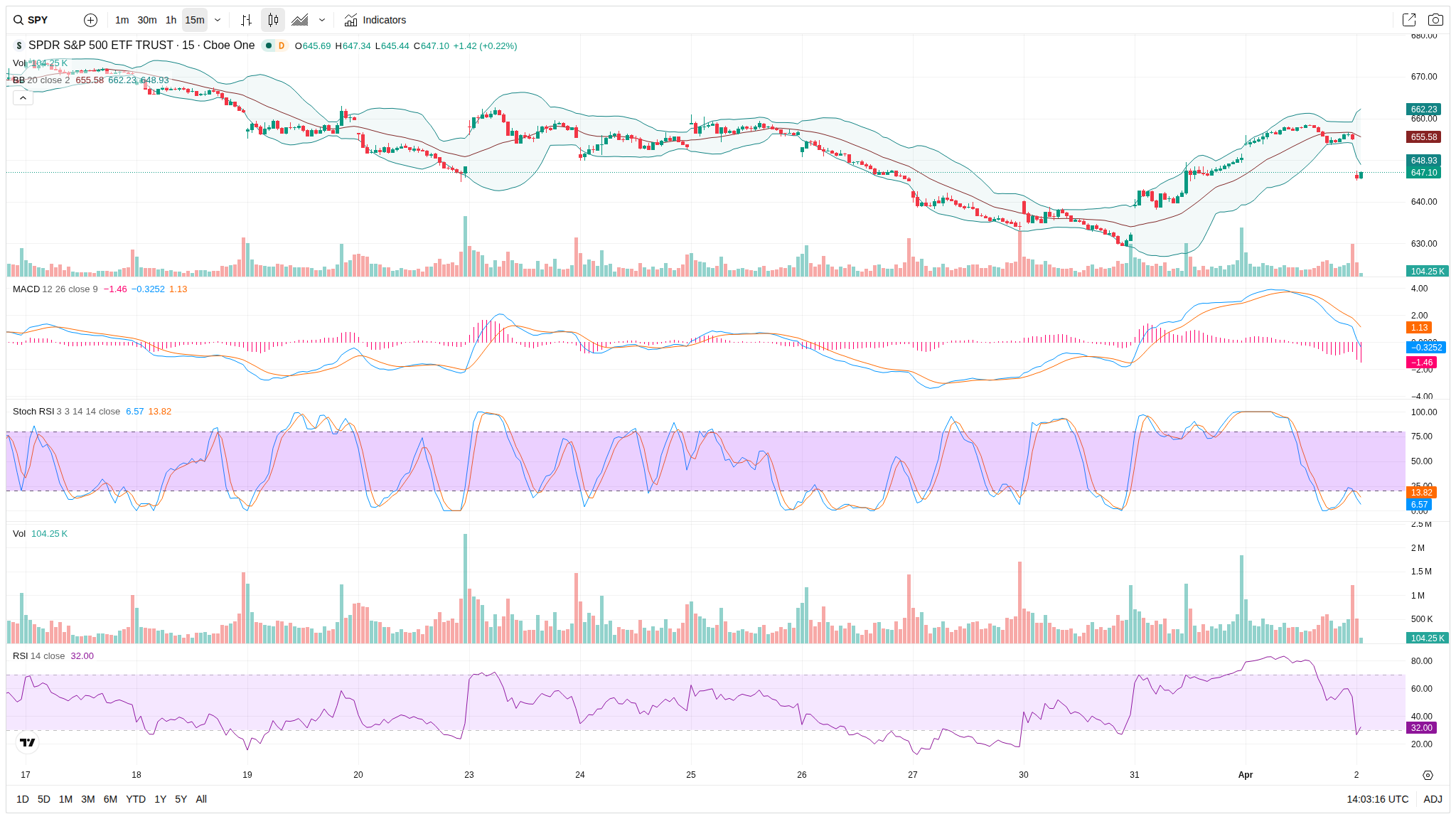Open the Indicators dialog
The width and height of the screenshot is (1456, 819).
click(x=375, y=20)
